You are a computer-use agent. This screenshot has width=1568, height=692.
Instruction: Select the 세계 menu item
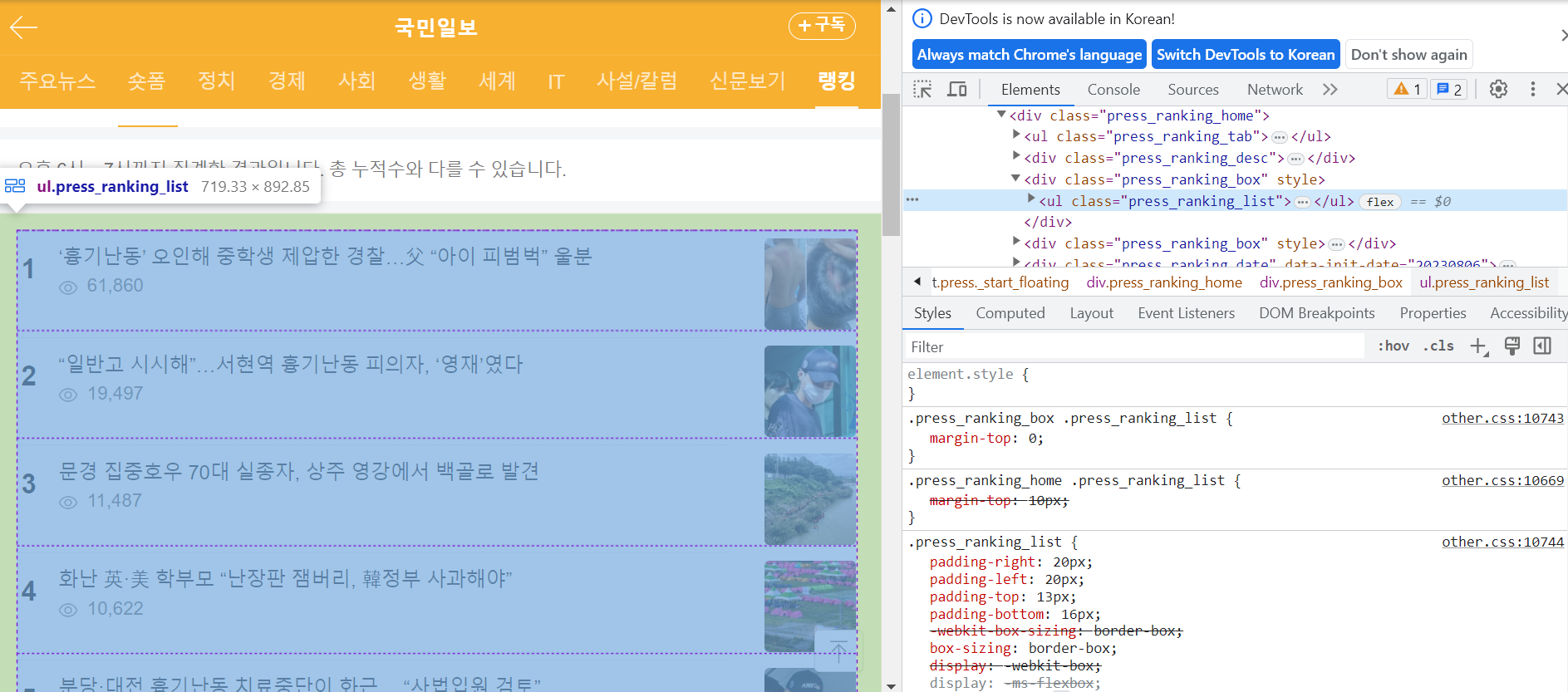[497, 81]
